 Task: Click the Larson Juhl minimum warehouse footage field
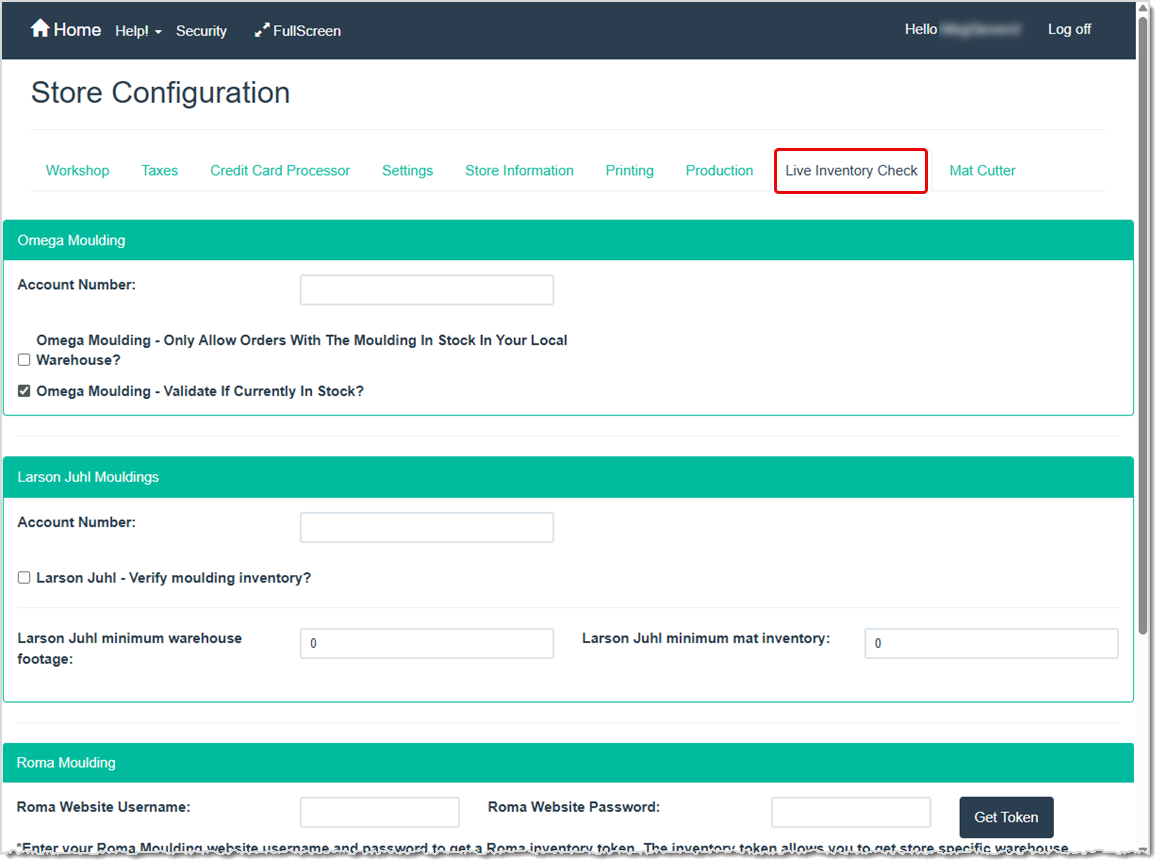(426, 643)
